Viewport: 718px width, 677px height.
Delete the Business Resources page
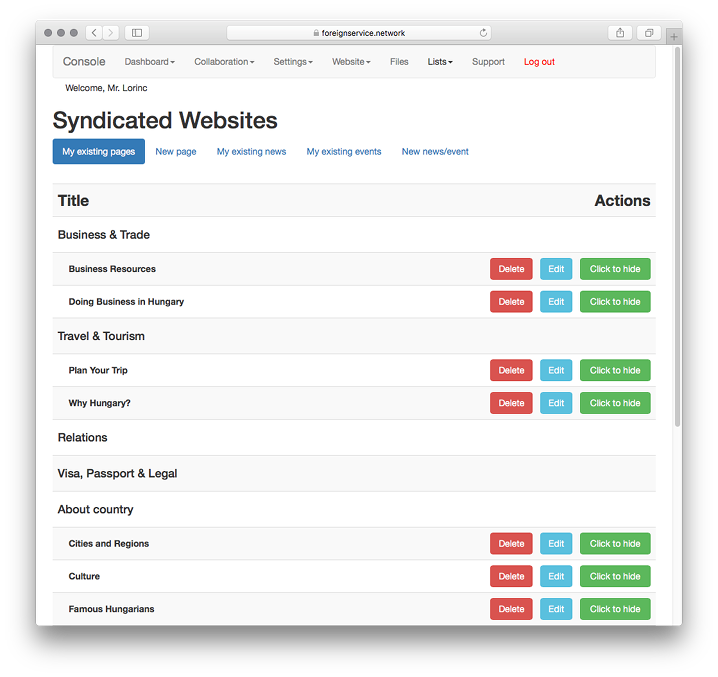click(511, 269)
